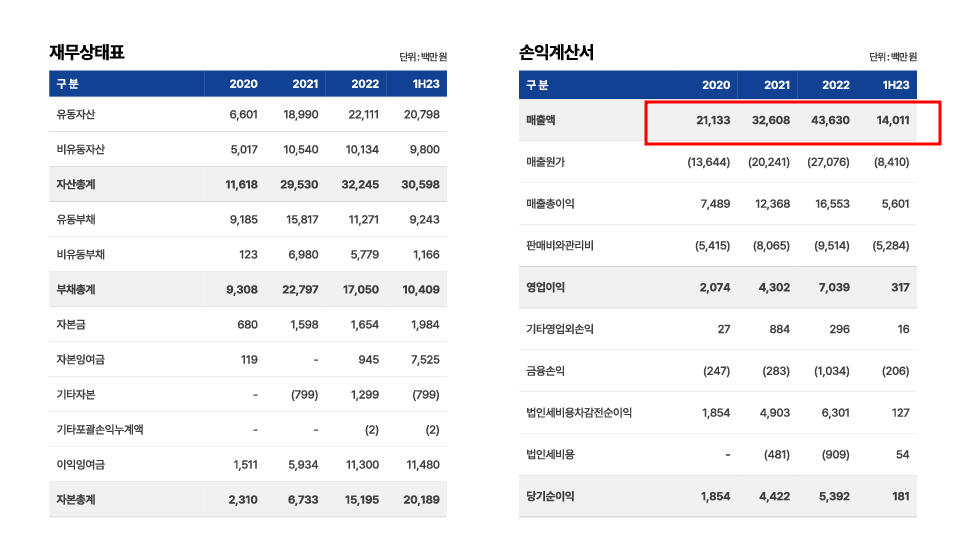Select the 이익잉여금 row label
The width and height of the screenshot is (971, 553).
[x=81, y=464]
